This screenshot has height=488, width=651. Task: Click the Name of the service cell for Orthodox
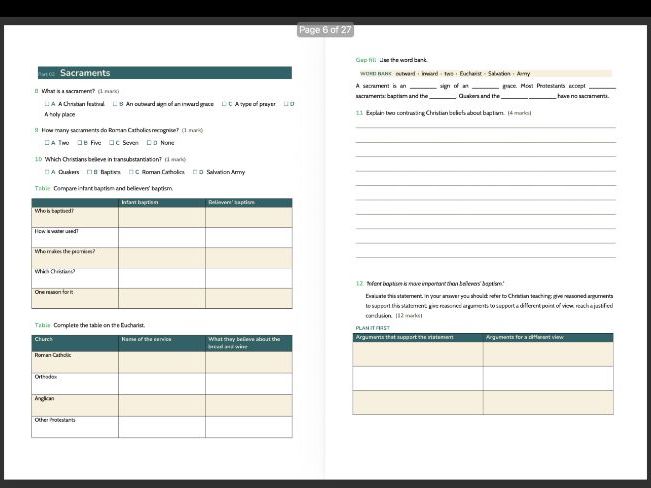(162, 384)
